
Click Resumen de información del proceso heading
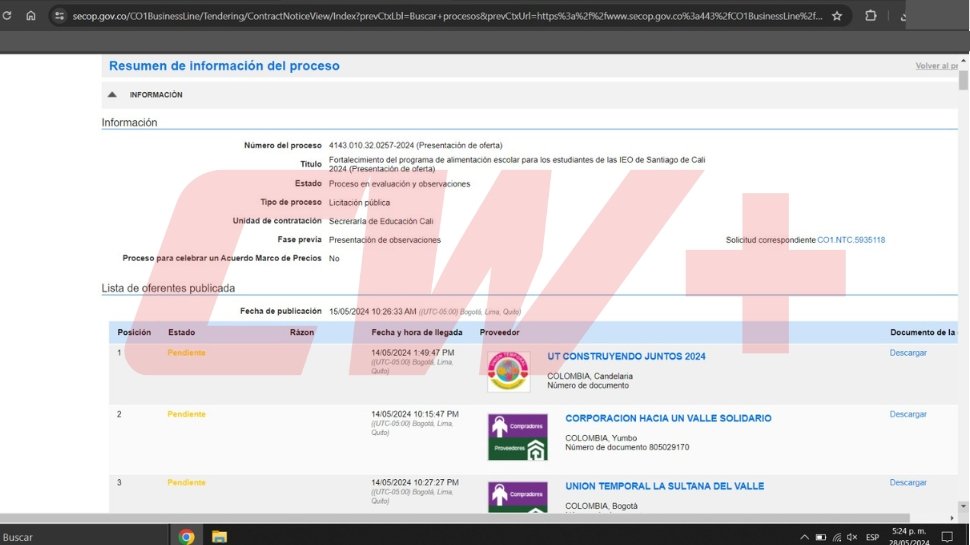pyautogui.click(x=224, y=66)
